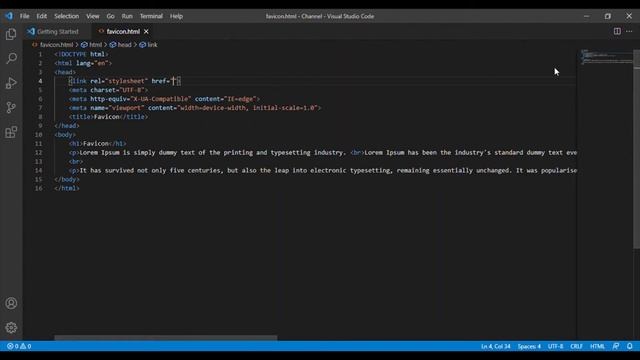Close the favicon.html tab

tap(146, 31)
